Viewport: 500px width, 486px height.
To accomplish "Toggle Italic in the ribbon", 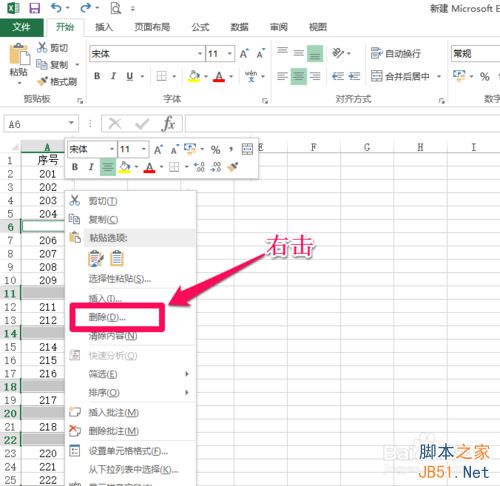I will pos(113,76).
